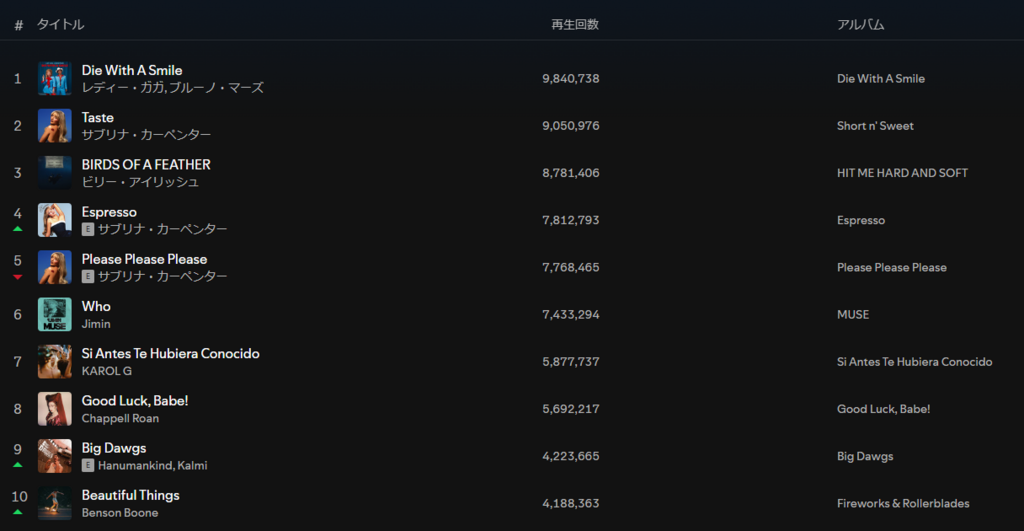The height and width of the screenshot is (531, 1024).
Task: Open the Short n' Sweet album link
Action: click(875, 125)
